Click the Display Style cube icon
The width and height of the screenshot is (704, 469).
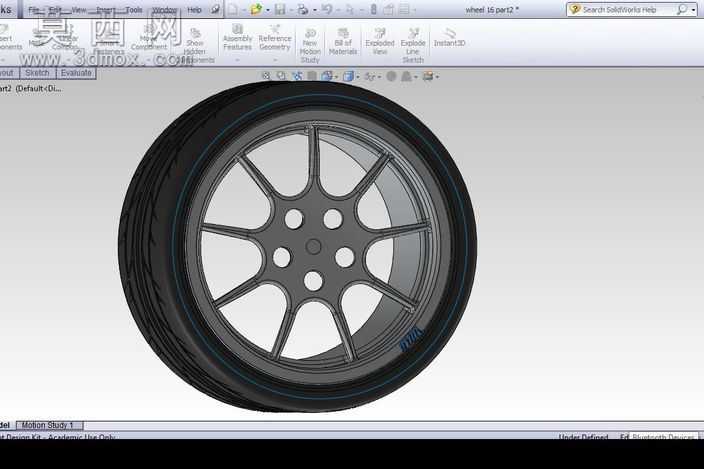[x=348, y=76]
